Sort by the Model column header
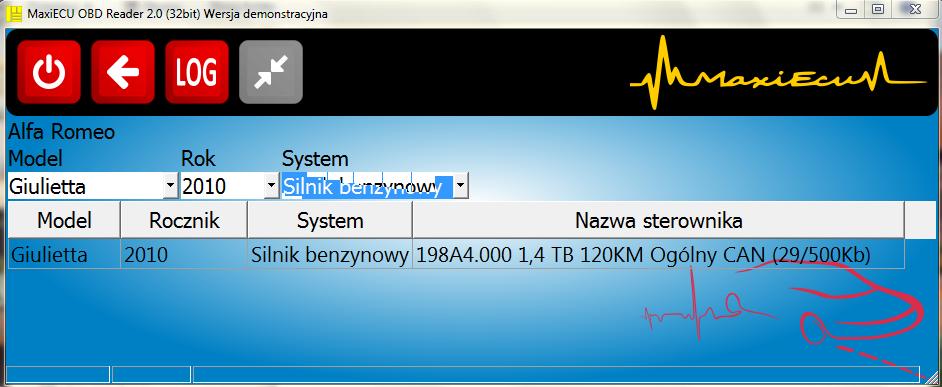 [64, 221]
